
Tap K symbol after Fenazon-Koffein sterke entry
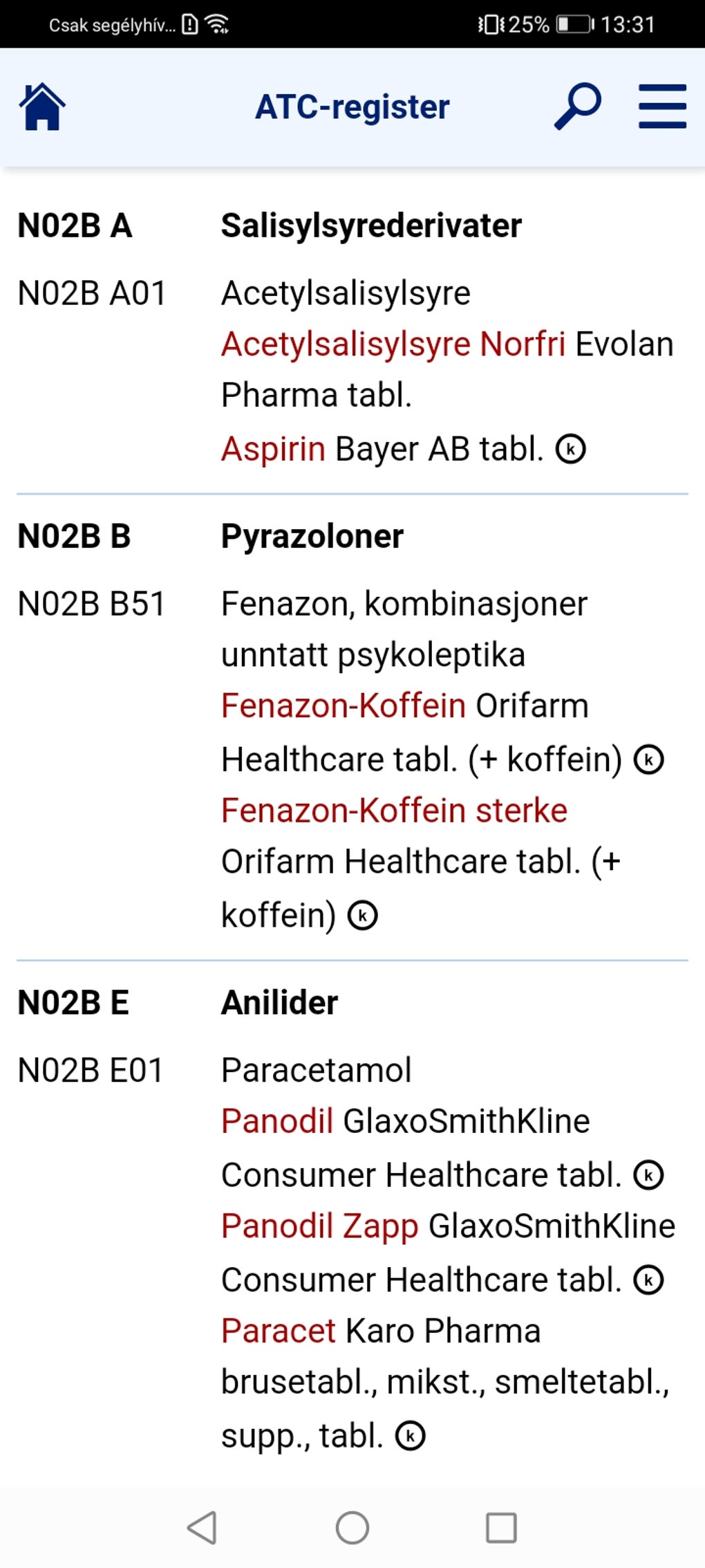[362, 915]
